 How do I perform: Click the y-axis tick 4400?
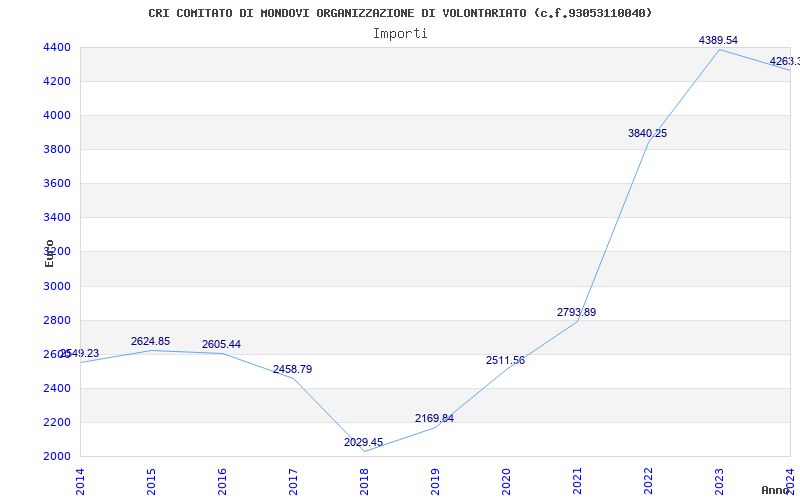[x=57, y=47]
